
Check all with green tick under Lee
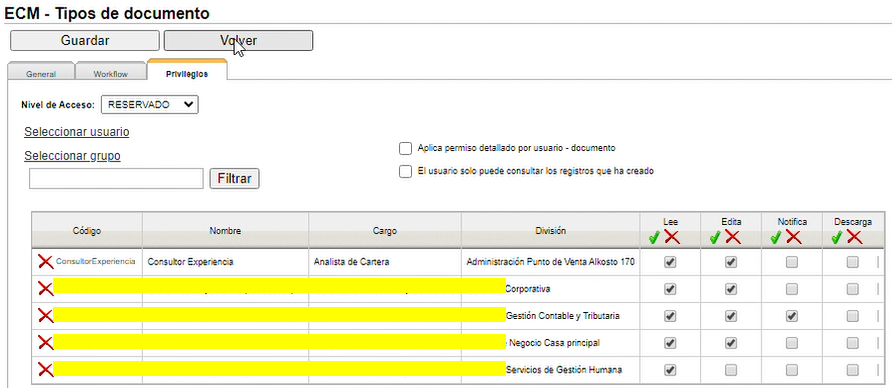(655, 238)
